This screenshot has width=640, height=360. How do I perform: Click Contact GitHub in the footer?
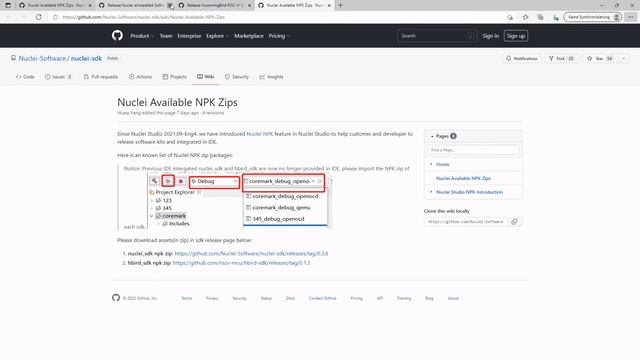point(322,298)
